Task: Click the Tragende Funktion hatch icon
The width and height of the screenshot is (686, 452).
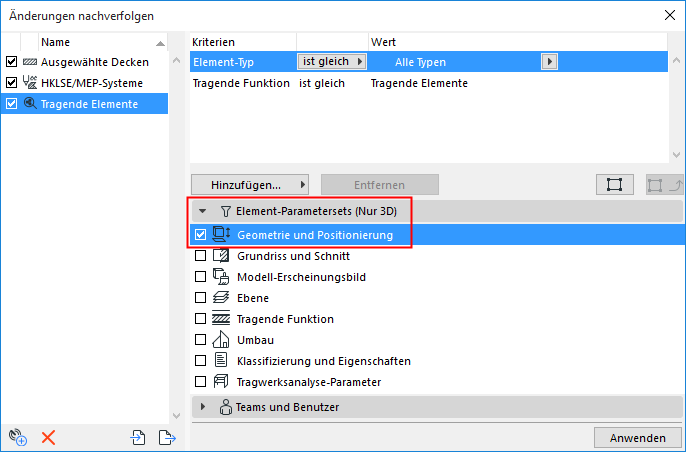Action: click(x=221, y=319)
